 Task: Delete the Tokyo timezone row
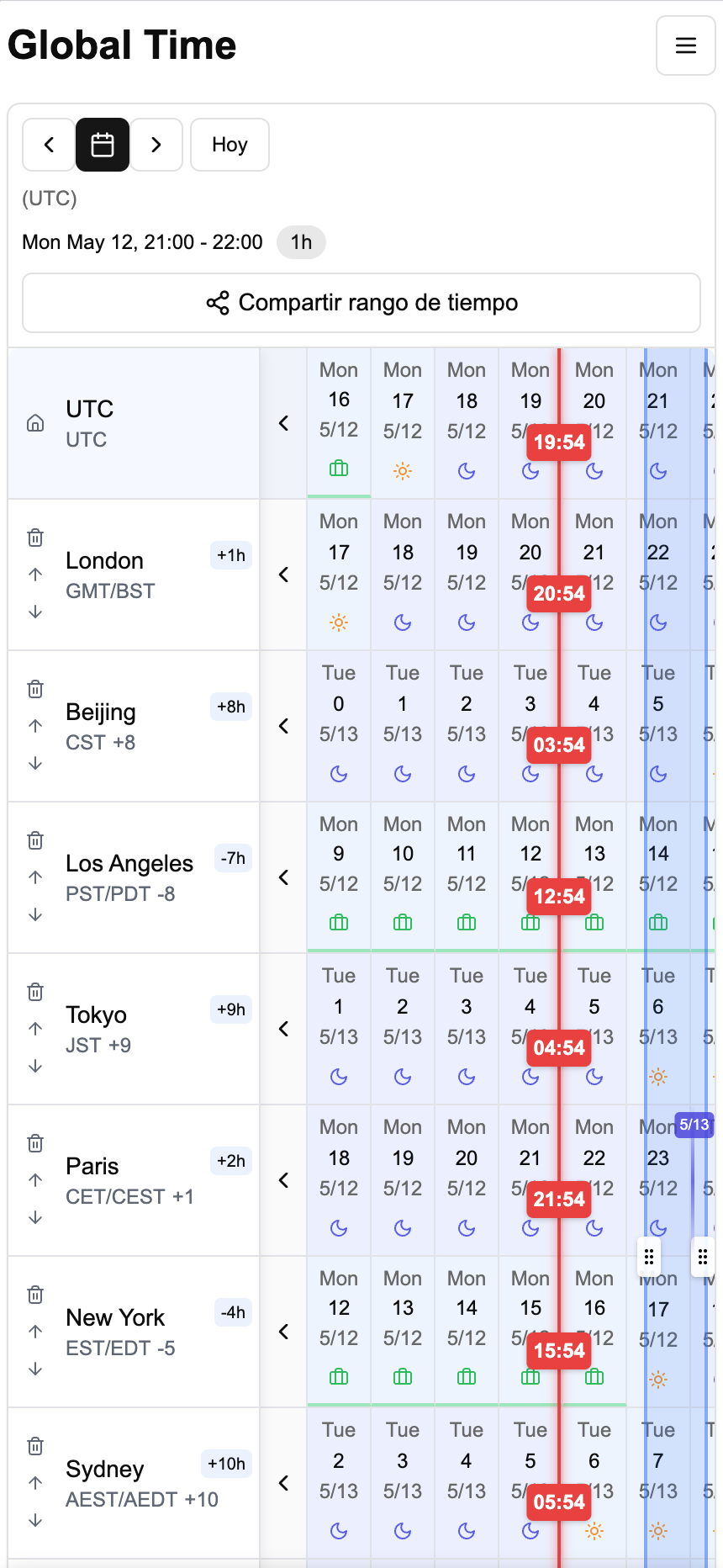[x=35, y=992]
